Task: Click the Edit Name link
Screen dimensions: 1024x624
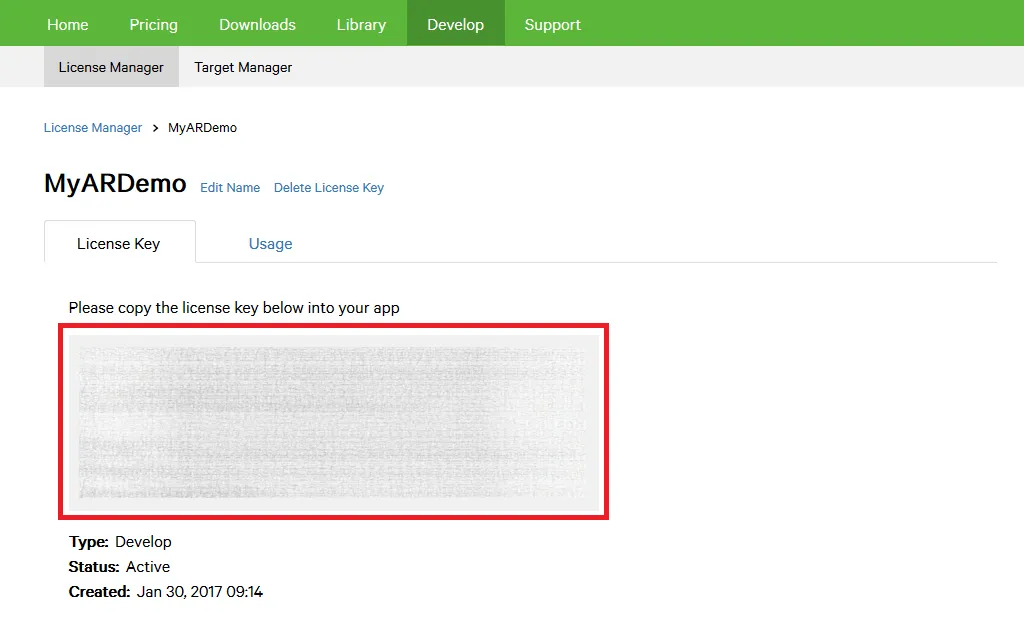Action: [230, 188]
